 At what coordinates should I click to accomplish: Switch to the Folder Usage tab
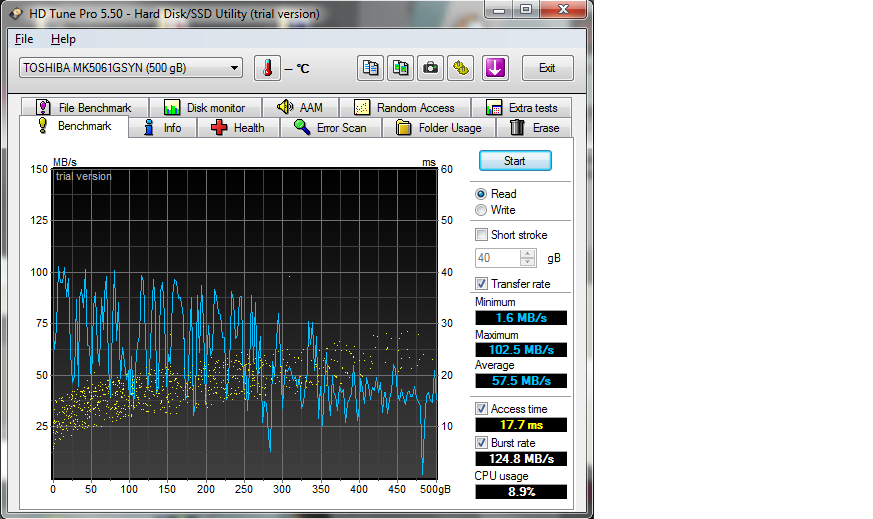tap(439, 128)
